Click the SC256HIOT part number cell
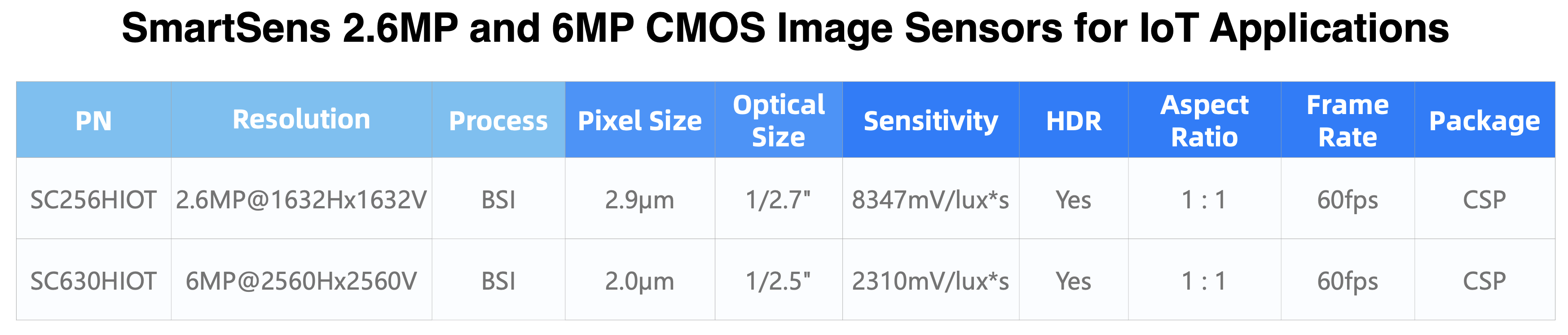 pos(93,200)
